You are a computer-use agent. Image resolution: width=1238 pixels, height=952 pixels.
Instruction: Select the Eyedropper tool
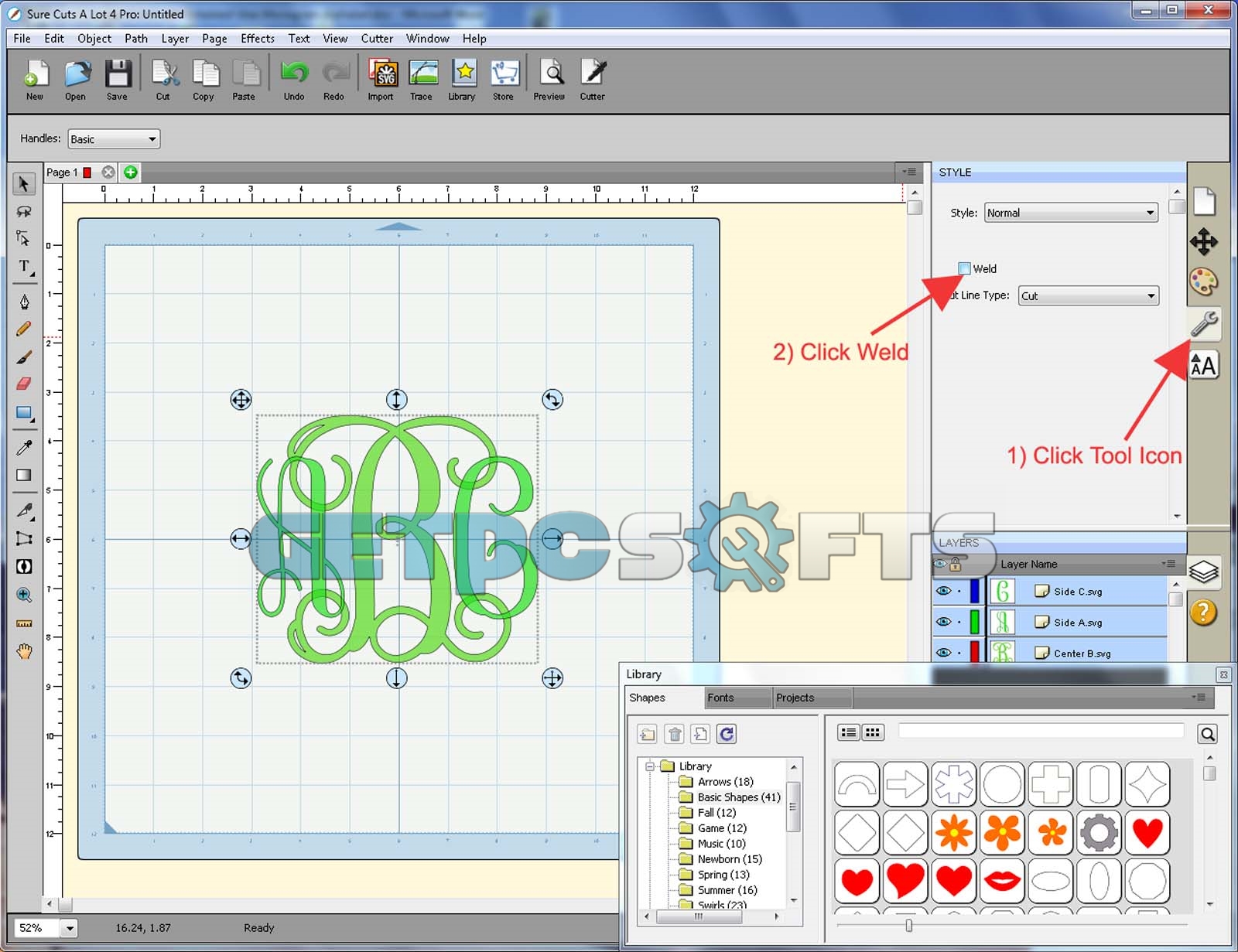point(24,448)
